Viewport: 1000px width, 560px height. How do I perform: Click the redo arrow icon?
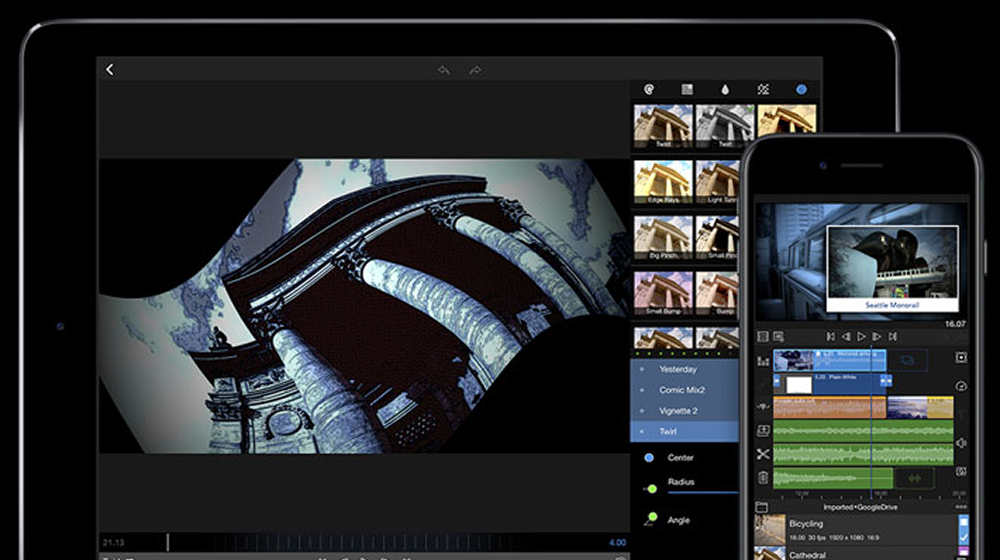(x=475, y=70)
